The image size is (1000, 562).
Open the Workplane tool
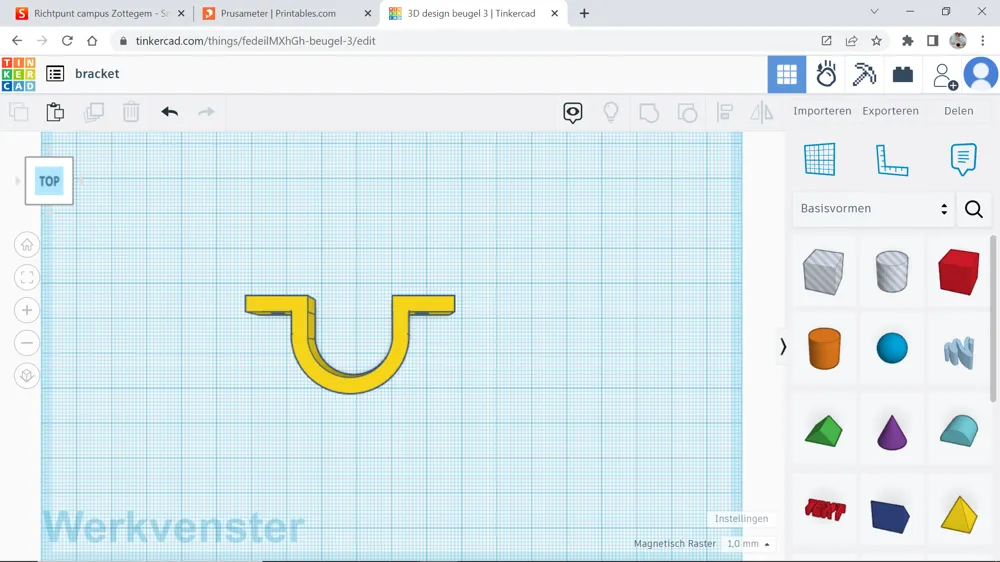[820, 159]
